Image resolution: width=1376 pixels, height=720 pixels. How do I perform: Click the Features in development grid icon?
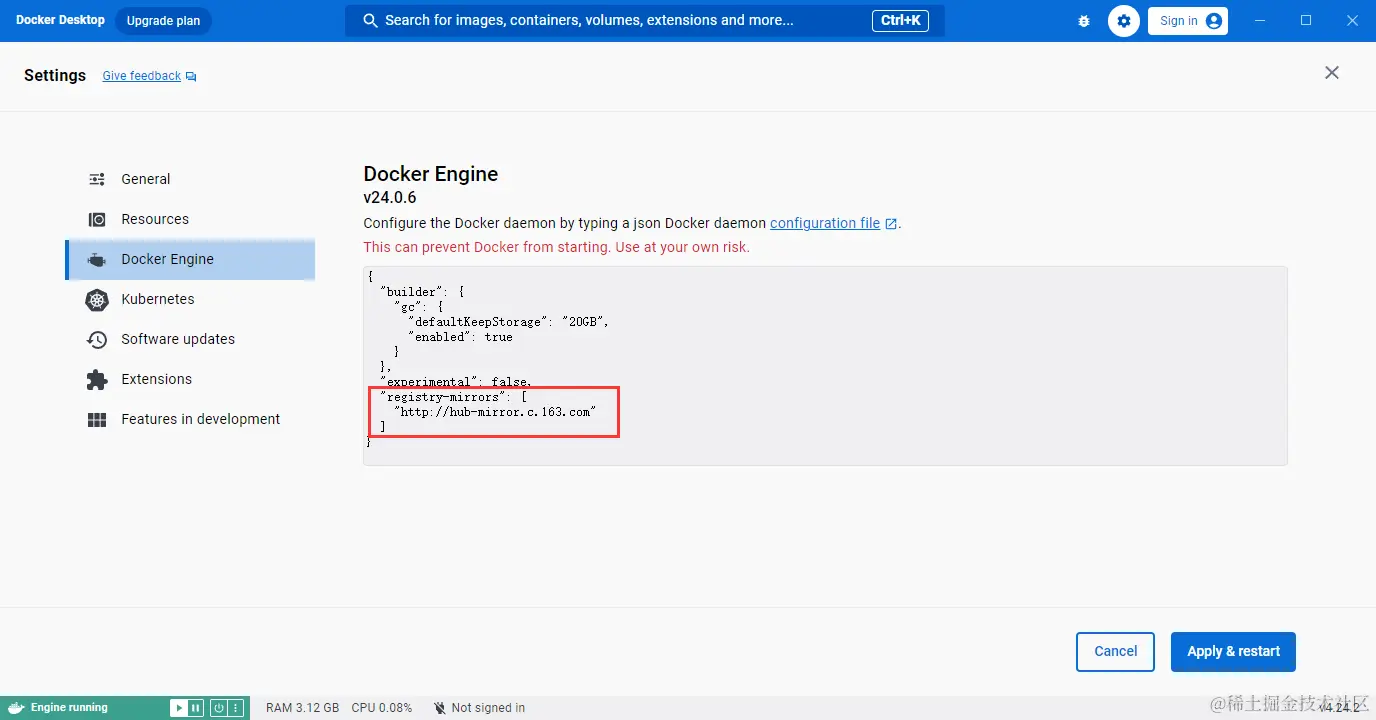click(97, 420)
